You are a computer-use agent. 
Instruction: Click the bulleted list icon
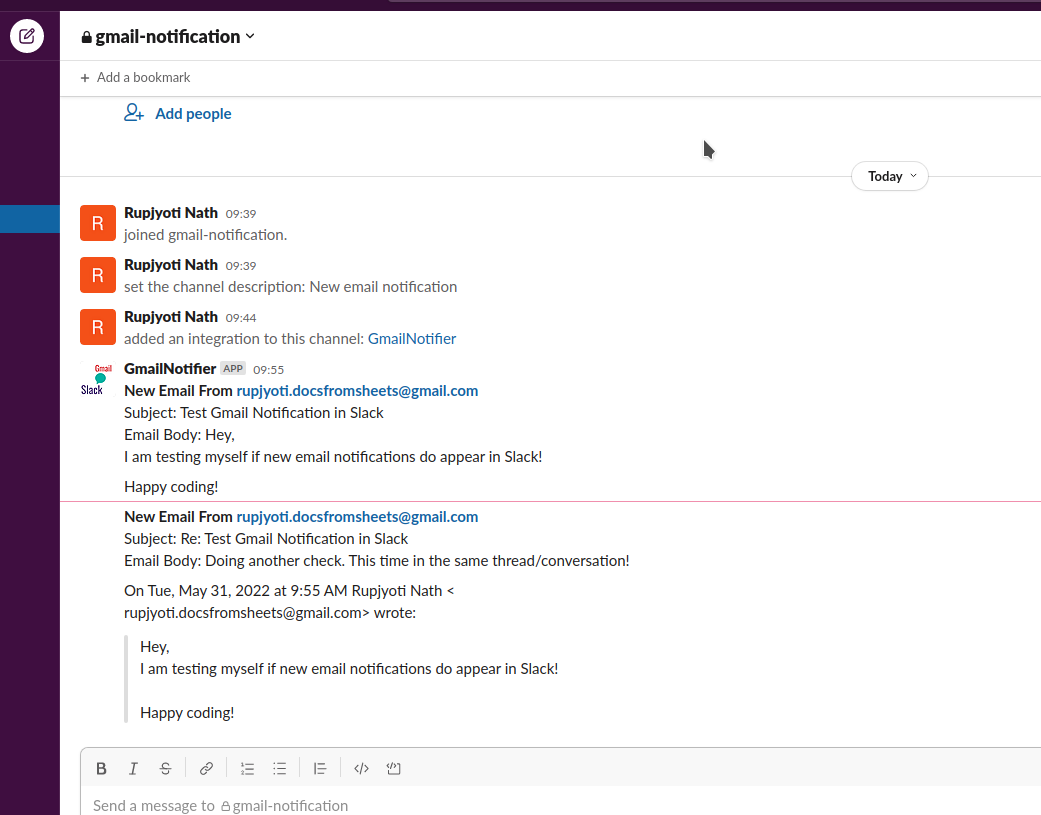[x=280, y=769]
